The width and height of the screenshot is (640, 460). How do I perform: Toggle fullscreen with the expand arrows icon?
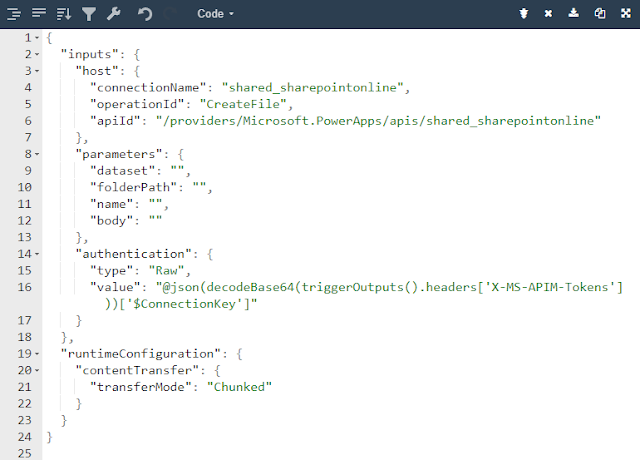point(626,13)
